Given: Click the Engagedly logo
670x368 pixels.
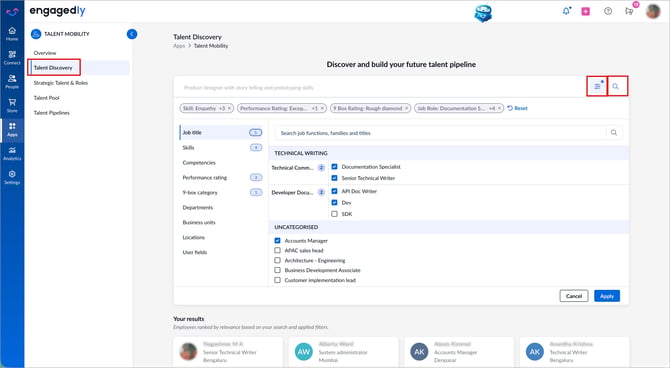Looking at the screenshot, I should click(57, 11).
